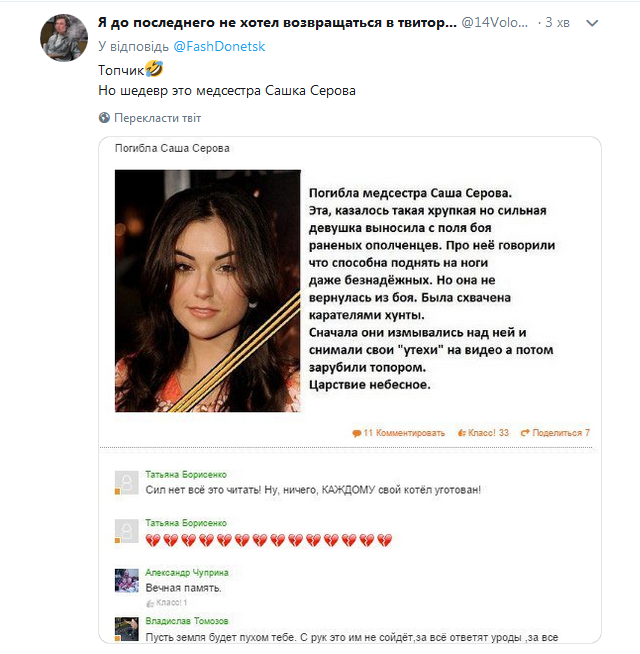Click first Татьяна Борисенко placeholder avatar
Image resolution: width=640 pixels, height=654 pixels.
click(126, 482)
